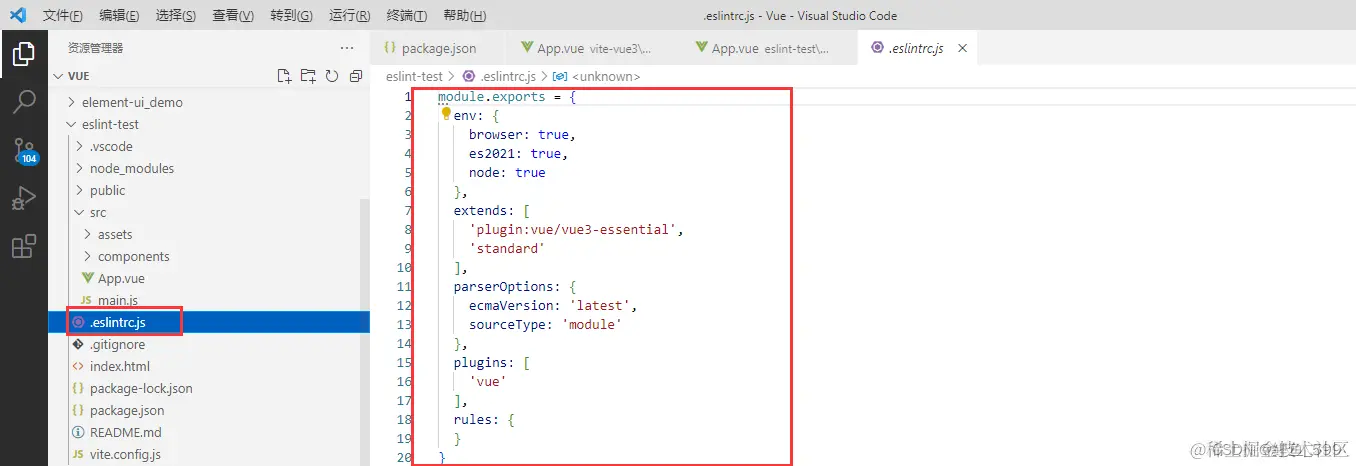The width and height of the screenshot is (1356, 466).
Task: Click eslint-test in the breadcrumb
Action: (x=415, y=76)
